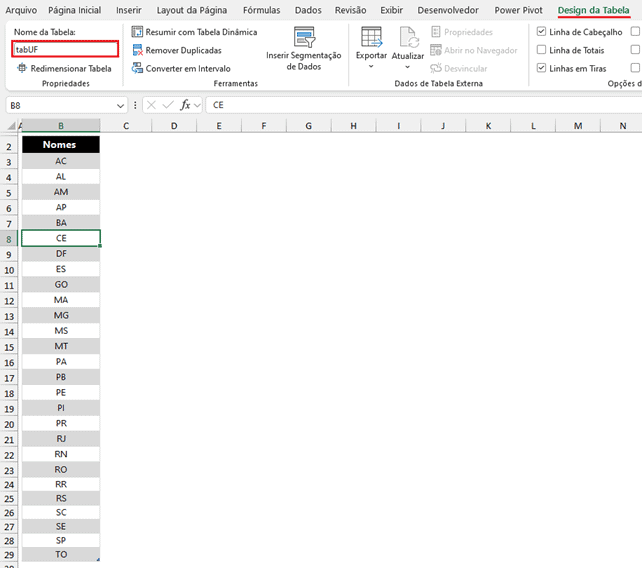Screen dimensions: 642x568
Task: Click the Nome da Tabela field tabUF
Action: [x=65, y=49]
